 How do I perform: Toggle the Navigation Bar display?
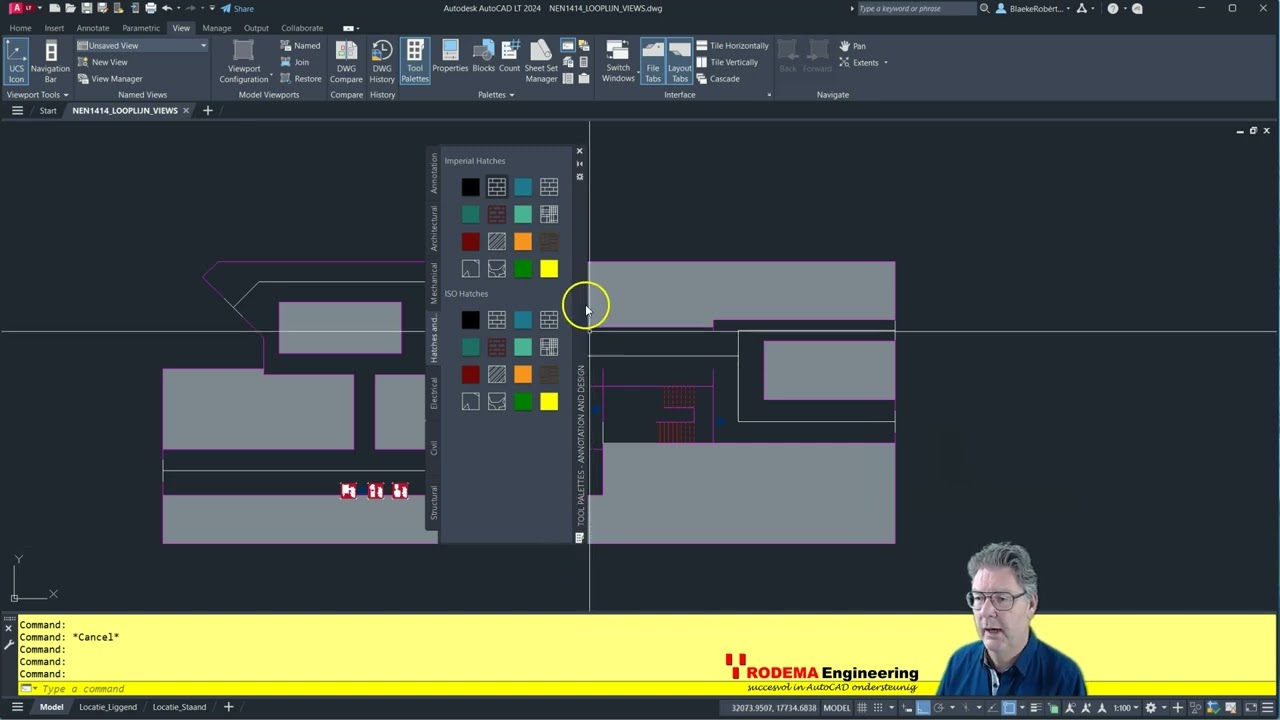(x=50, y=62)
